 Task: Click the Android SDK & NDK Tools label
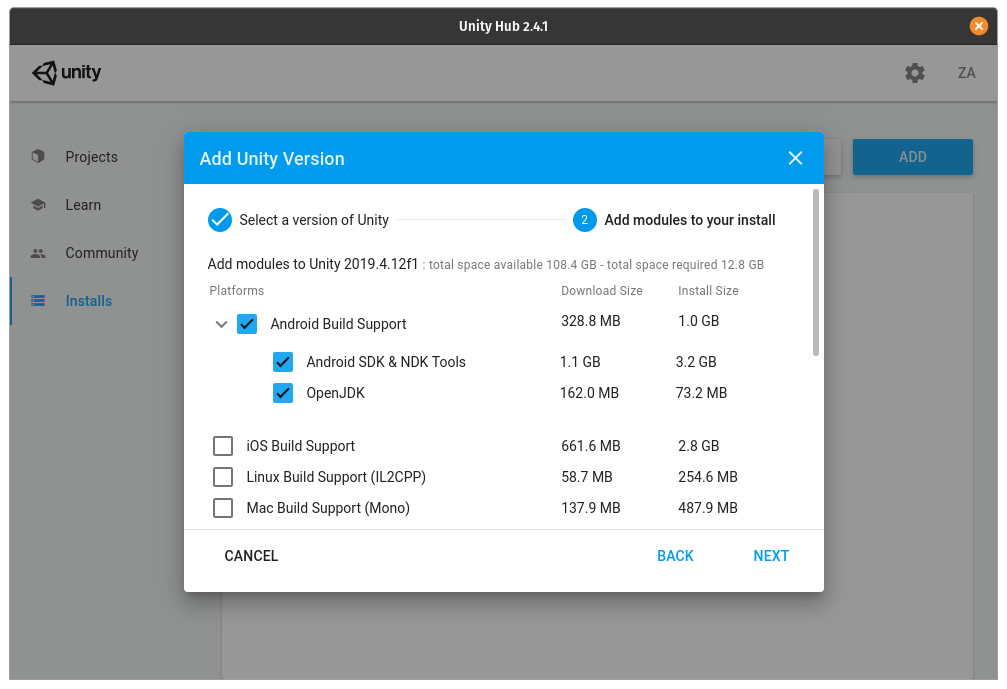tap(386, 362)
